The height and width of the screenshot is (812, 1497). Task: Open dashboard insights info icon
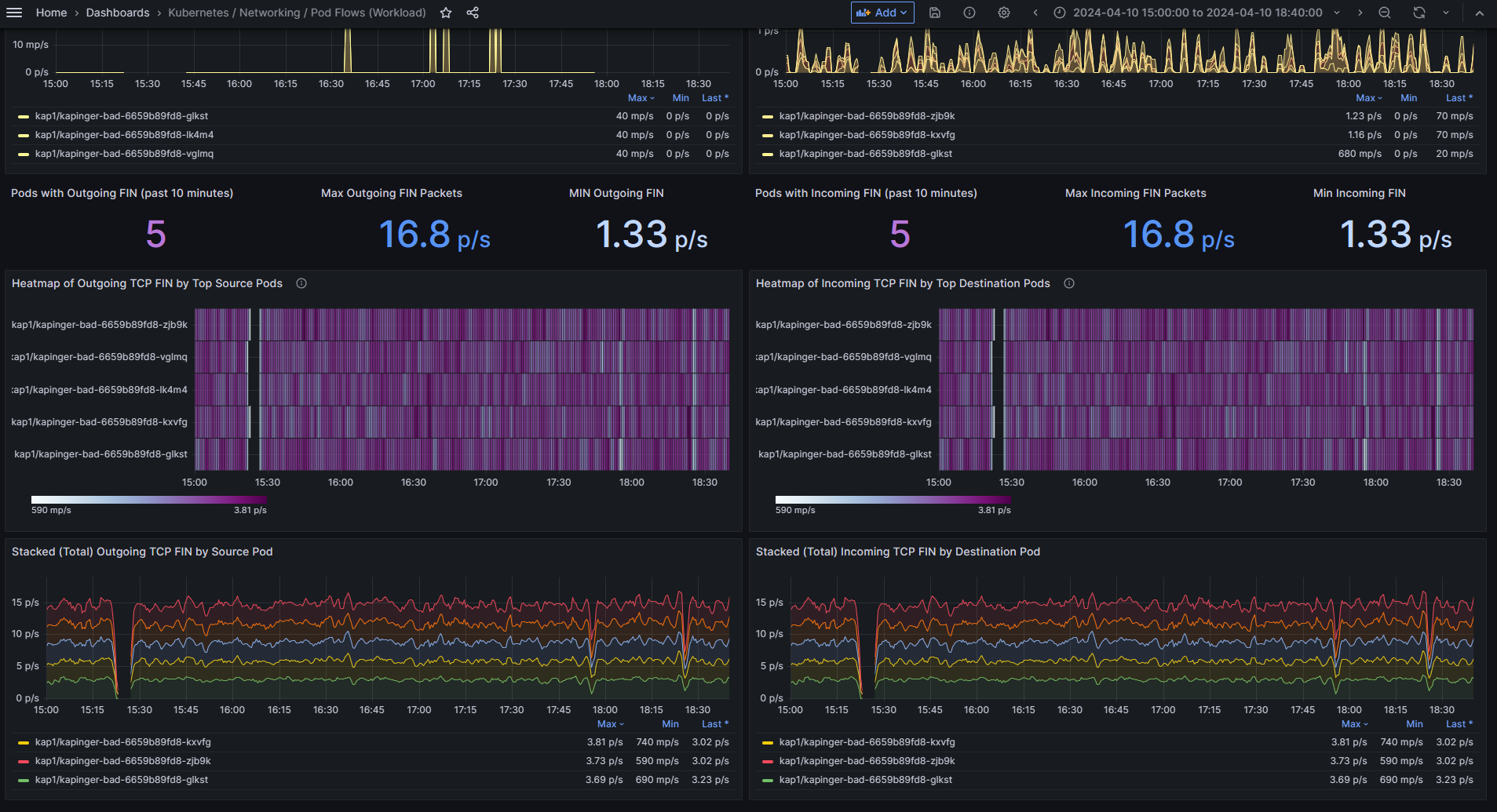(x=969, y=13)
